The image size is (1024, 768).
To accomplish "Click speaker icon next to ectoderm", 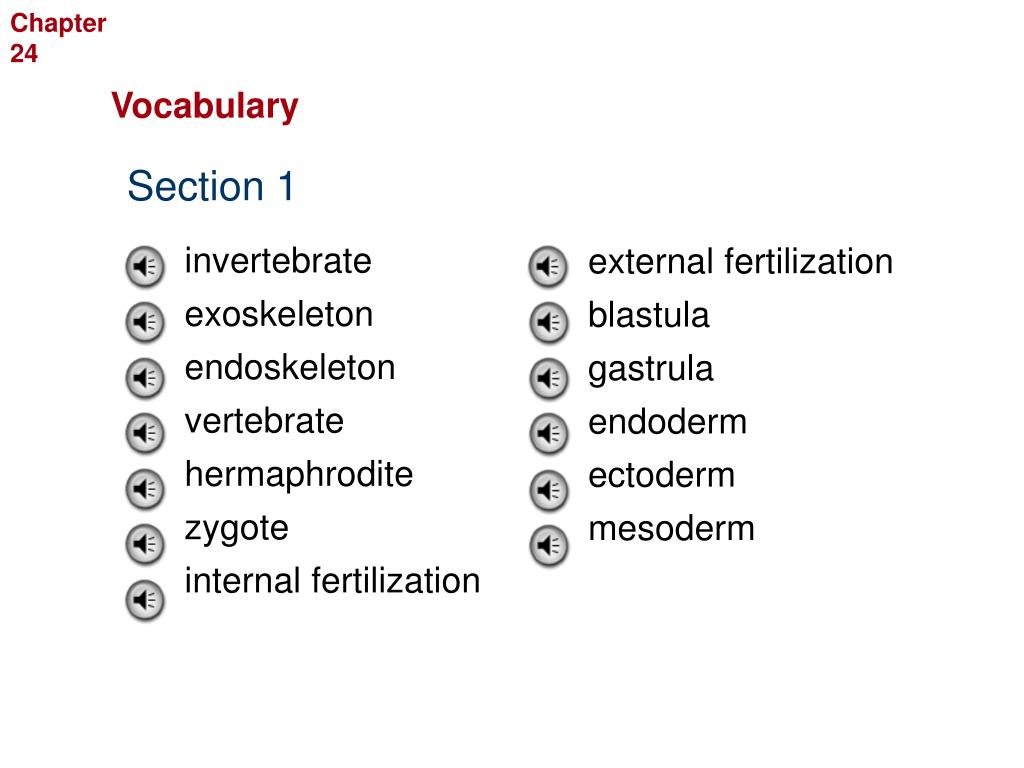I will click(x=548, y=490).
